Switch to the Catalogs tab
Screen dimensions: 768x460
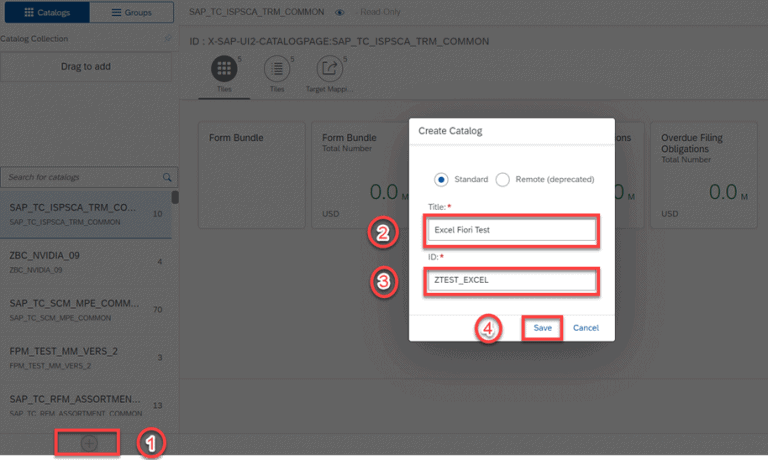(x=45, y=12)
